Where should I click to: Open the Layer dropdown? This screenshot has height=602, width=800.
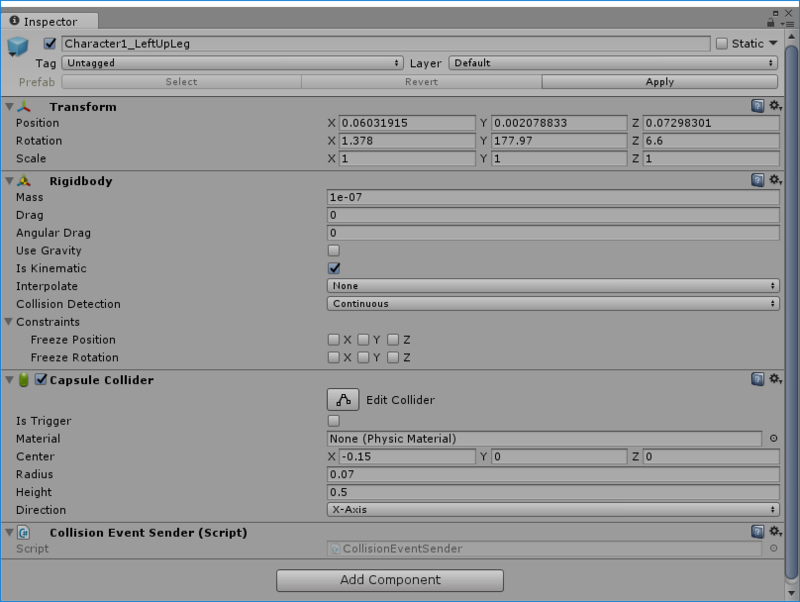coord(613,63)
